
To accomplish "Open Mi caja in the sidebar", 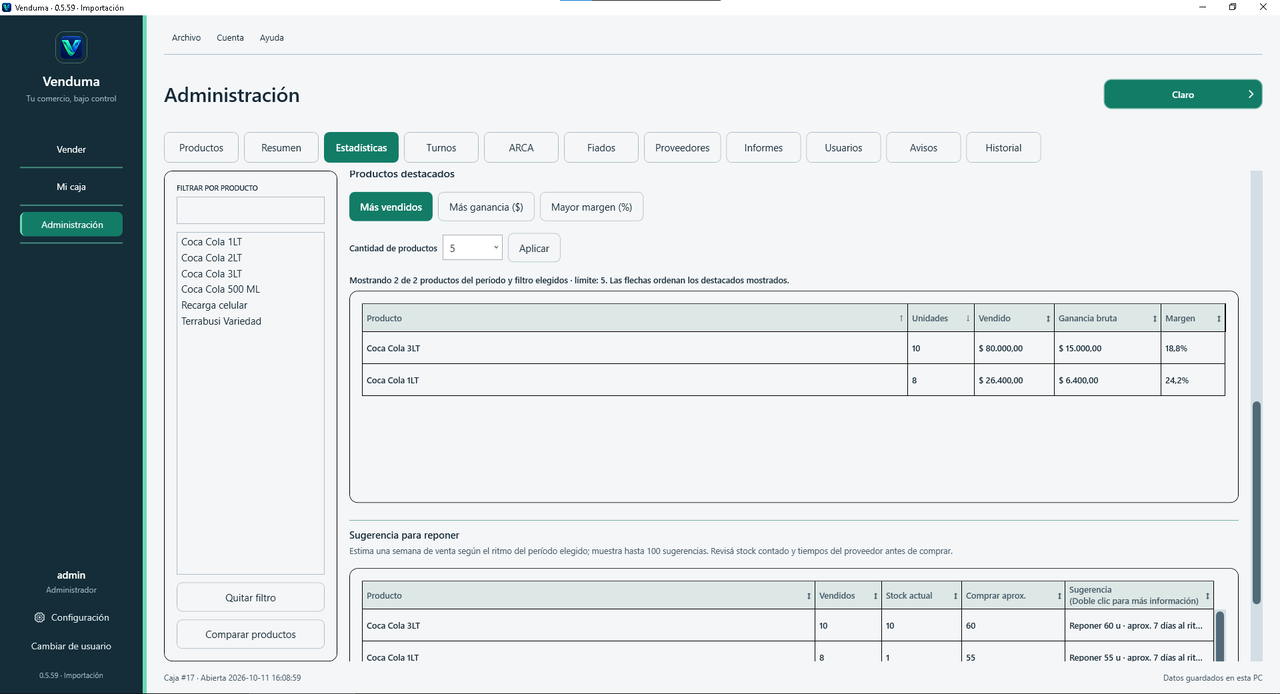I will point(71,187).
